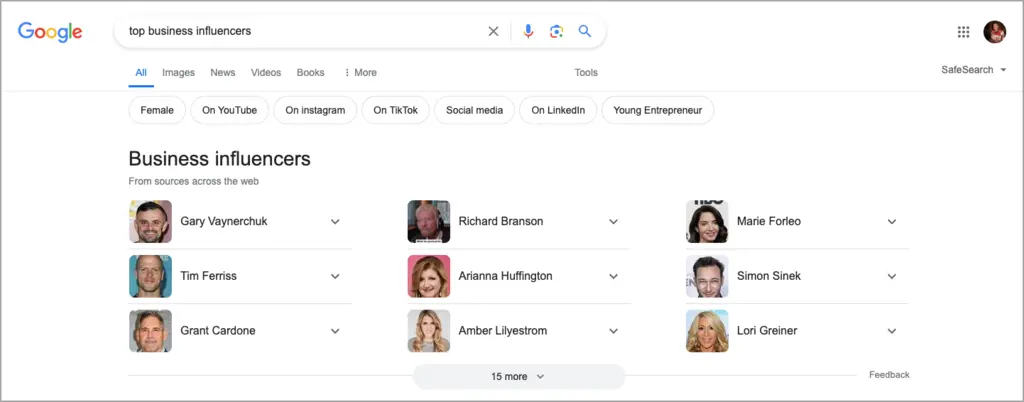This screenshot has width=1024, height=402.
Task: Open the account profile avatar
Action: [995, 32]
